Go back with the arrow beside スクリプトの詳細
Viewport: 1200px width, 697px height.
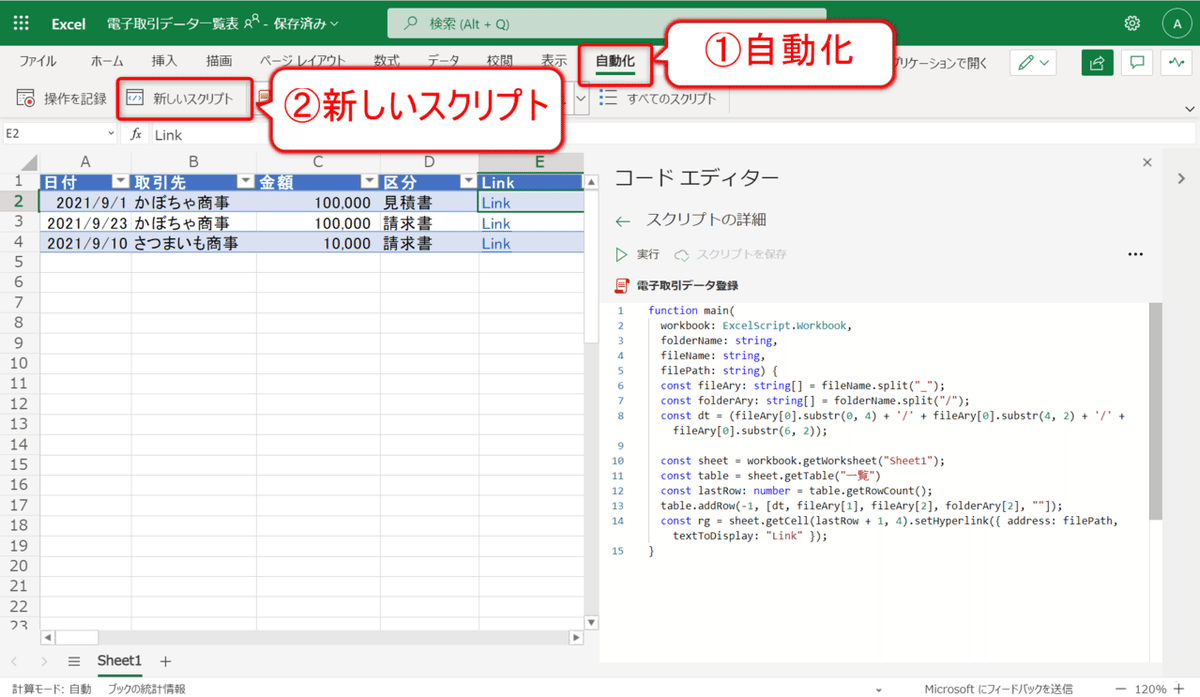tap(623, 220)
